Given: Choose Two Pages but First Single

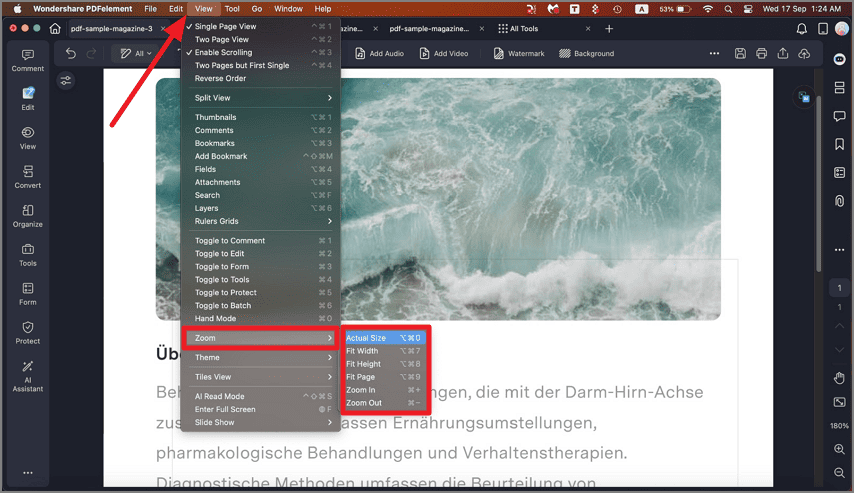Looking at the screenshot, I should pos(259,65).
